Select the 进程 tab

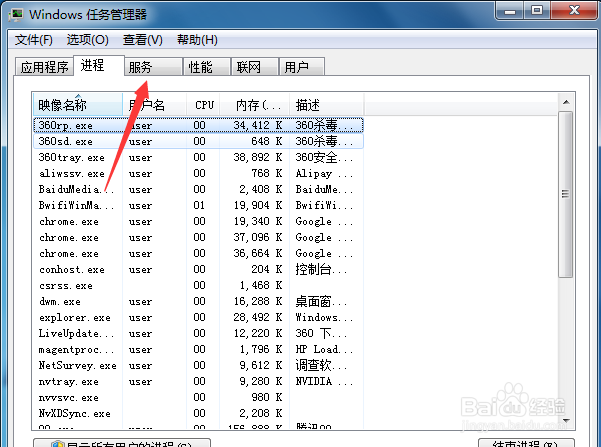click(x=99, y=66)
